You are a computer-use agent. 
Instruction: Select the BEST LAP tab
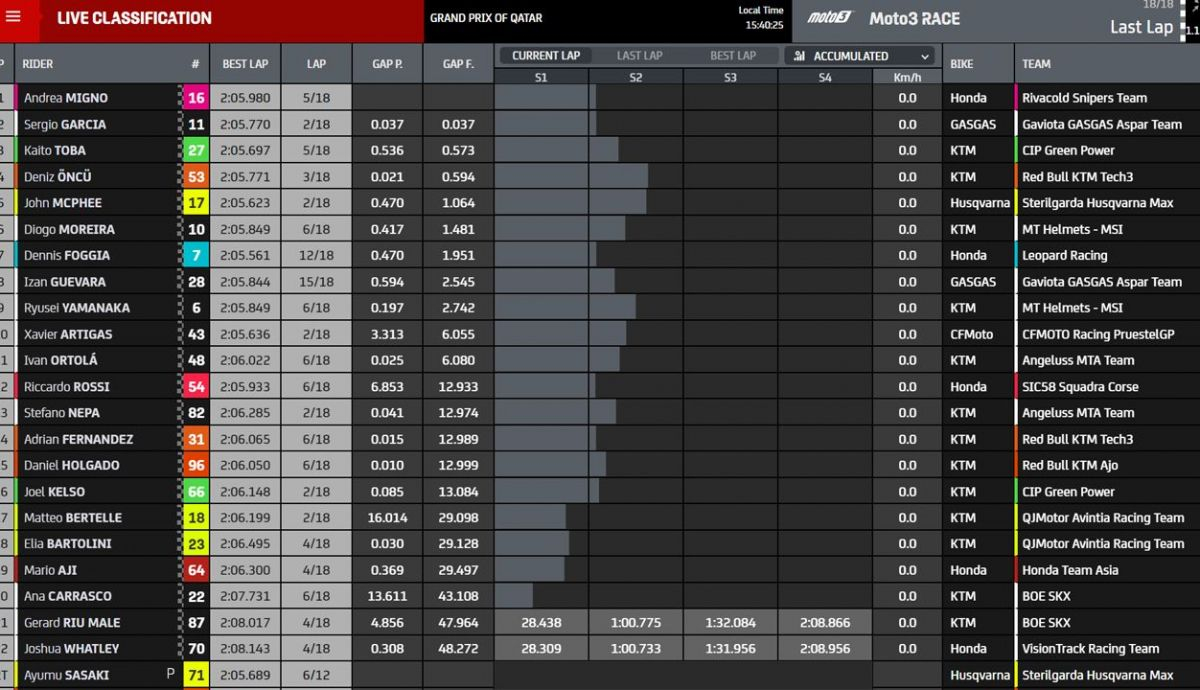(733, 56)
